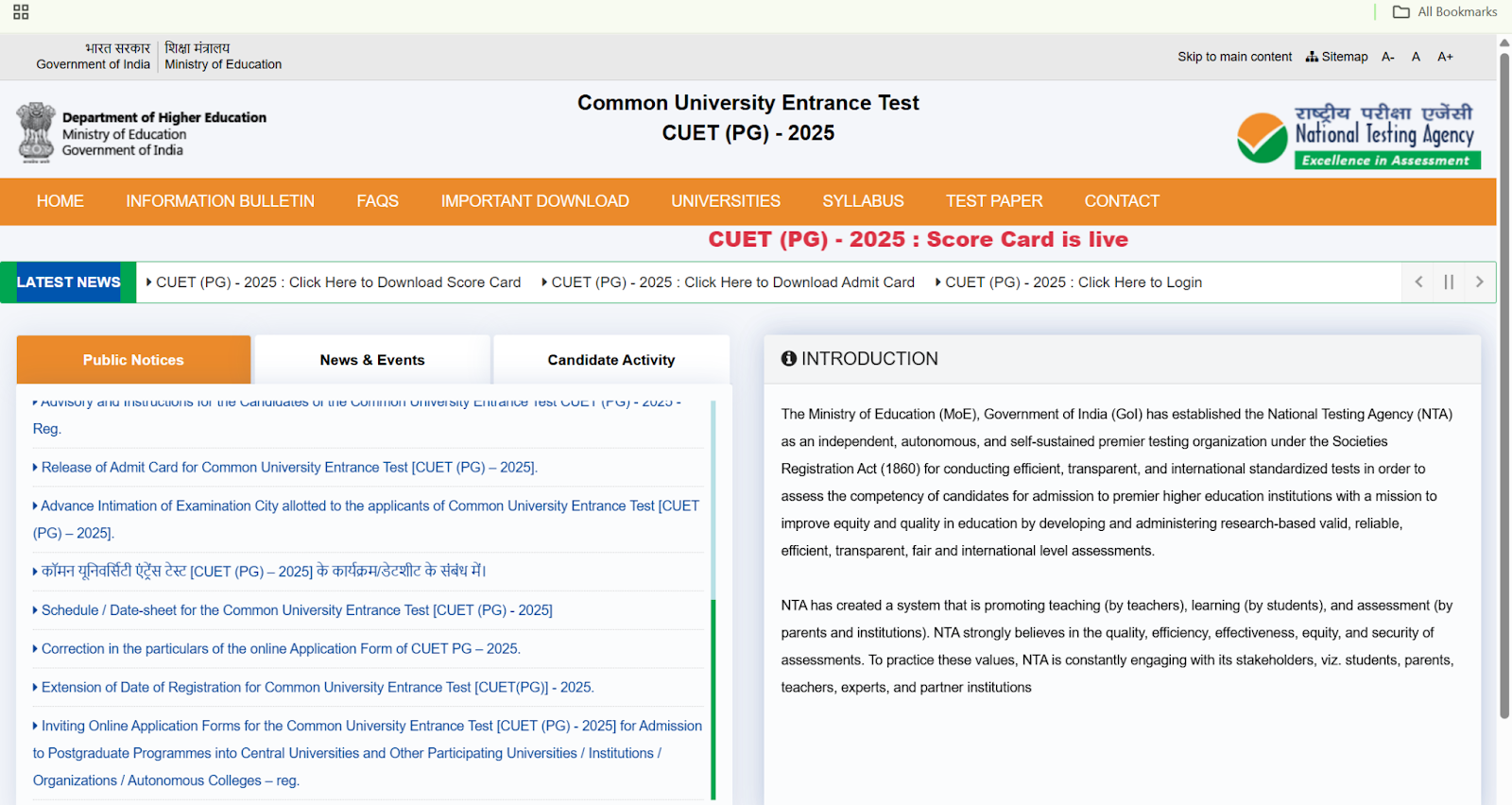Open the INFORMATION BULLETIN menu

pos(220,201)
